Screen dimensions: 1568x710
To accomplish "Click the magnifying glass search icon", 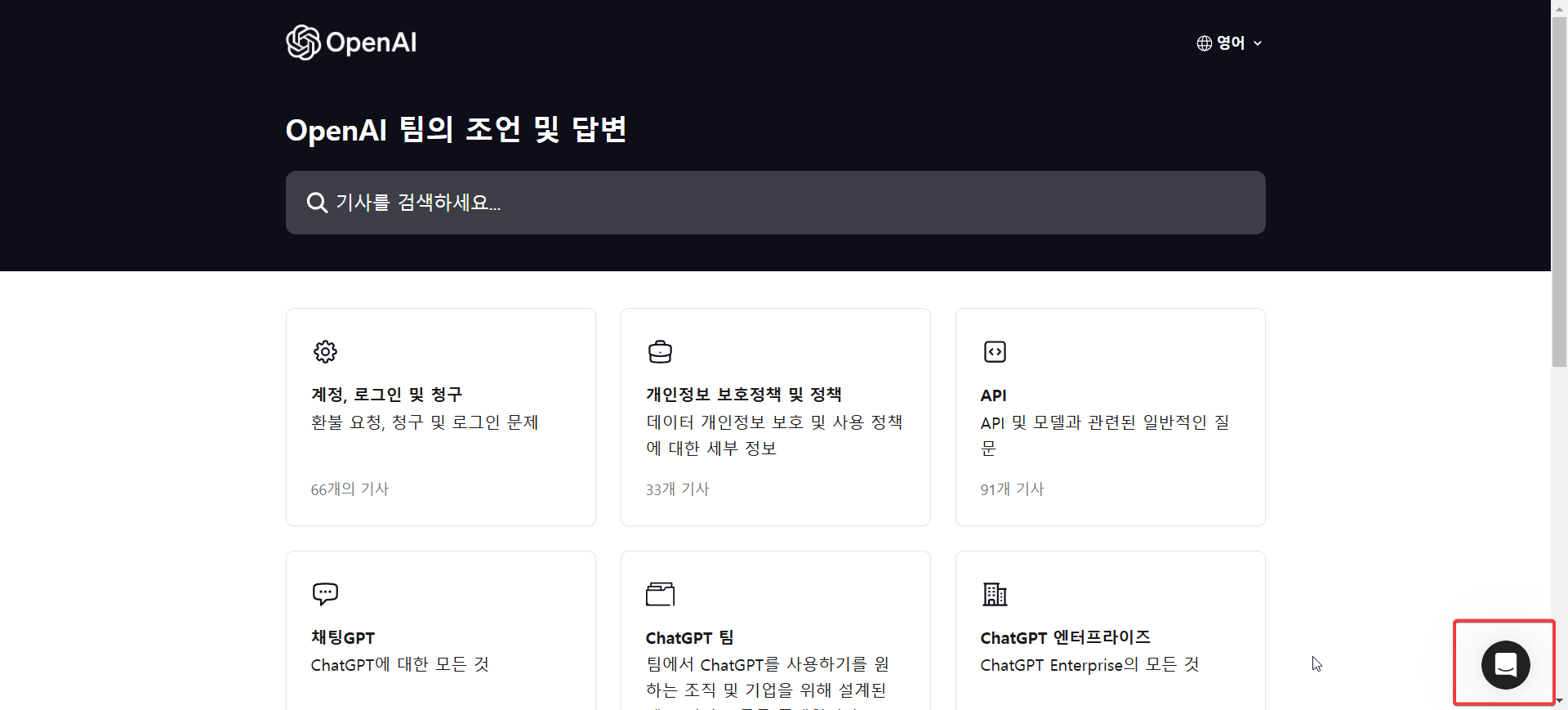I will coord(317,203).
